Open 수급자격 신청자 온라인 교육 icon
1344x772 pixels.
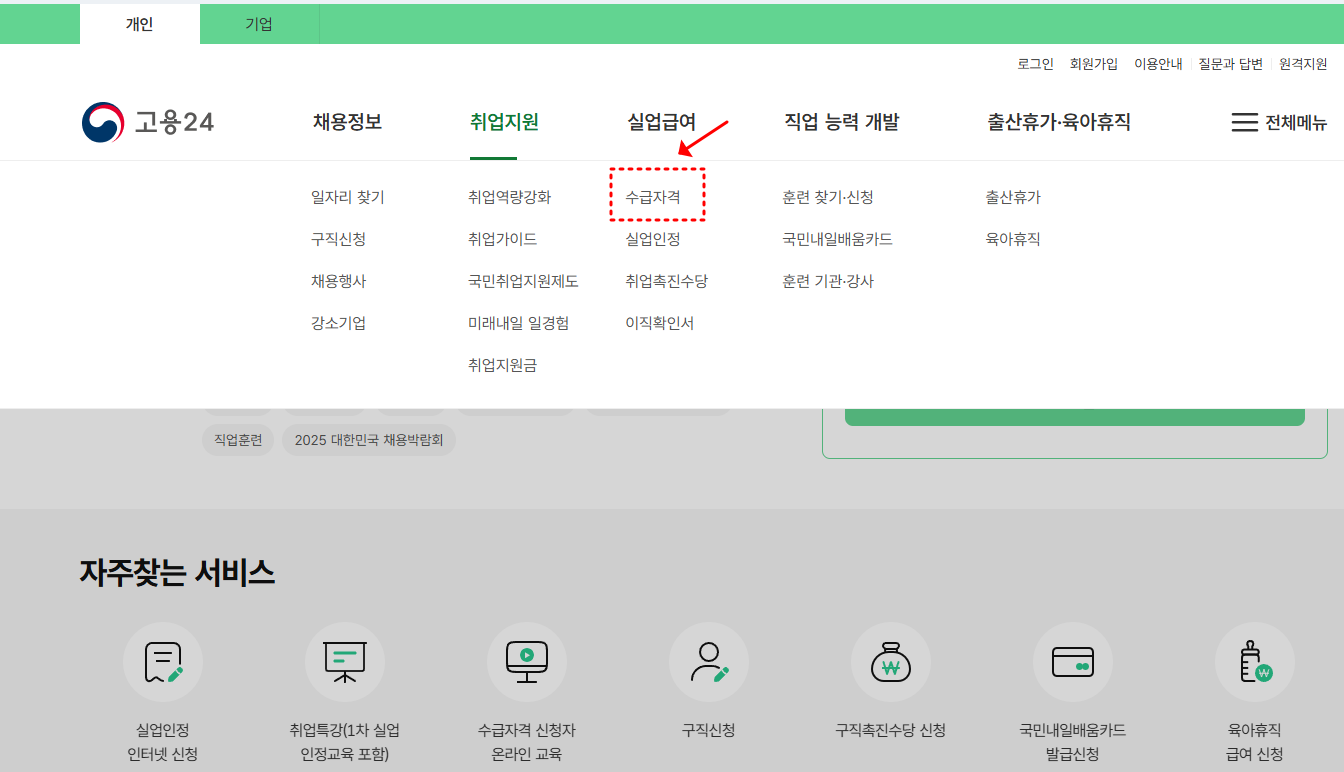click(x=527, y=661)
